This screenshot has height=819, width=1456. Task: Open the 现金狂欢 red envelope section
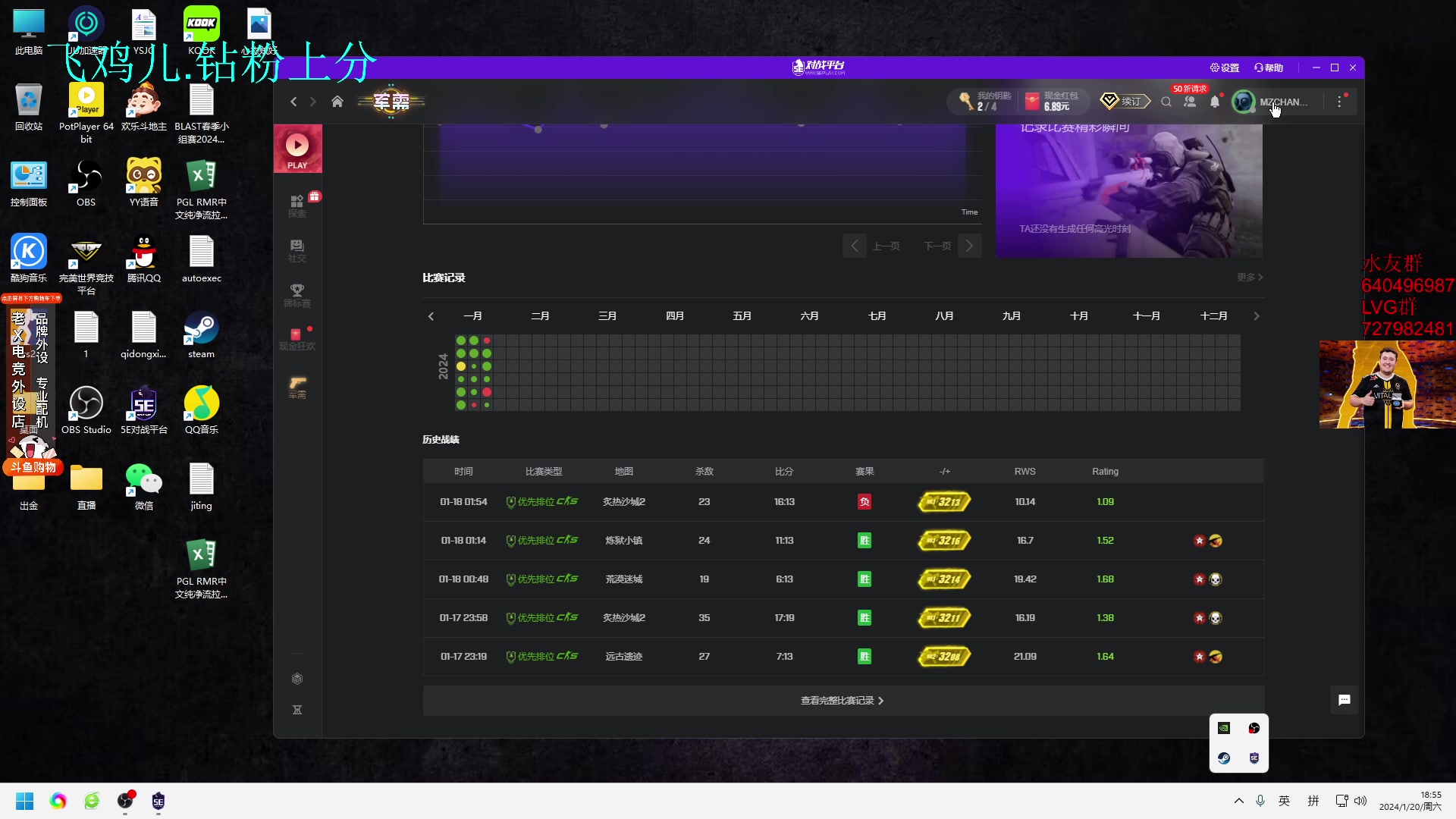297,338
